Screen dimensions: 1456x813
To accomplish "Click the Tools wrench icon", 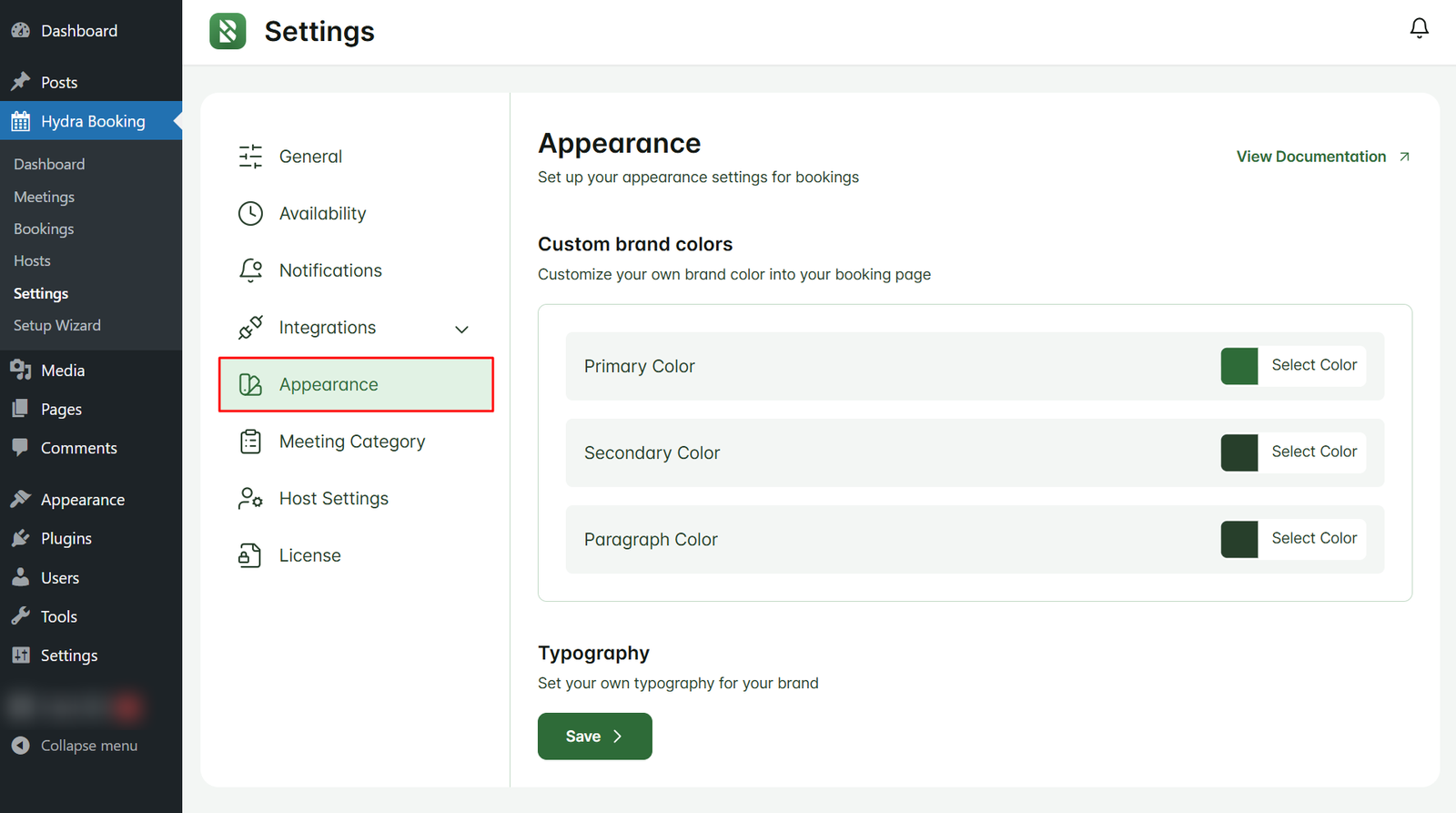I will [x=20, y=616].
